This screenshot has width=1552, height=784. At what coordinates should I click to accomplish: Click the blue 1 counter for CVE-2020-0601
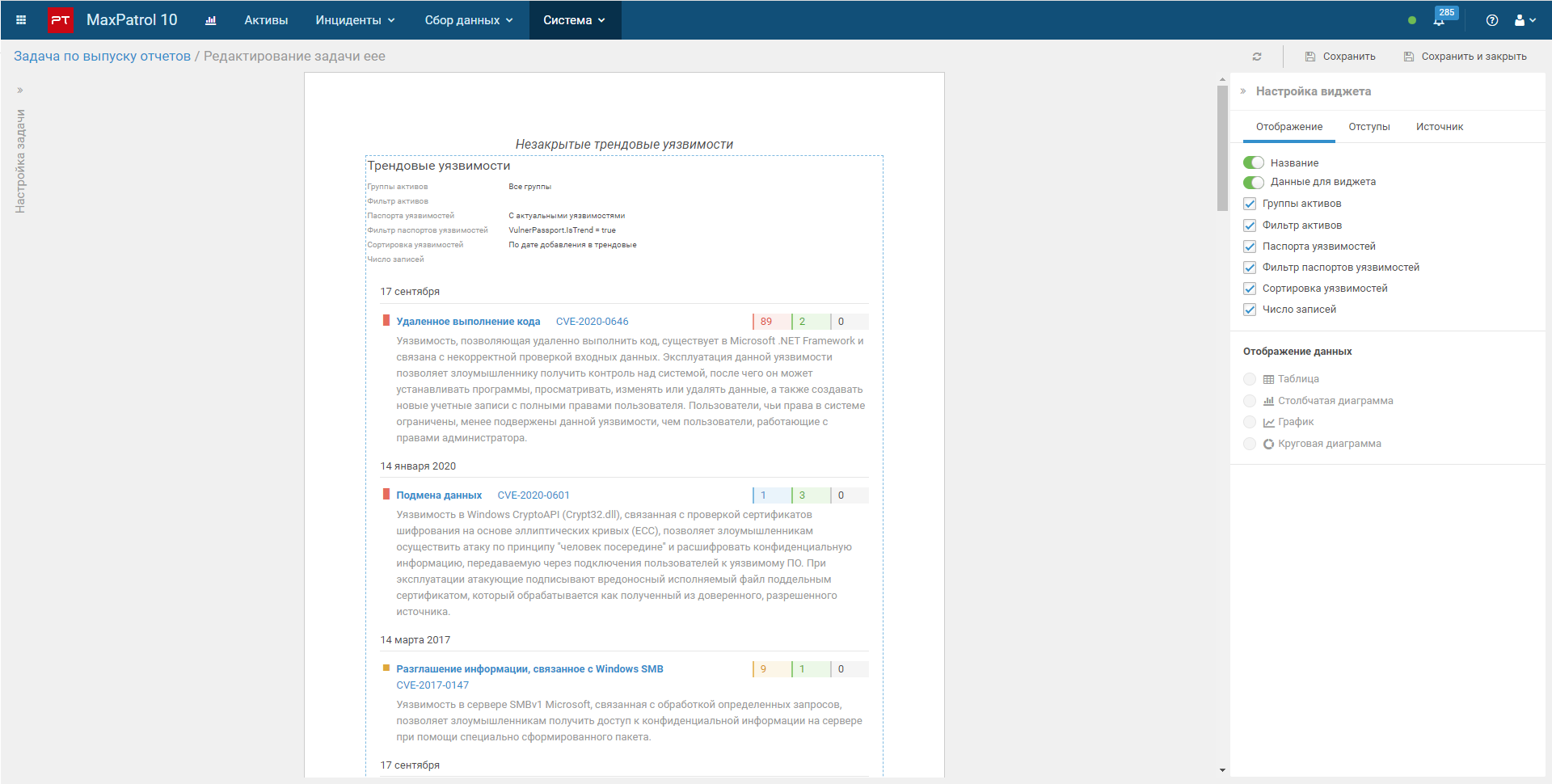click(771, 495)
